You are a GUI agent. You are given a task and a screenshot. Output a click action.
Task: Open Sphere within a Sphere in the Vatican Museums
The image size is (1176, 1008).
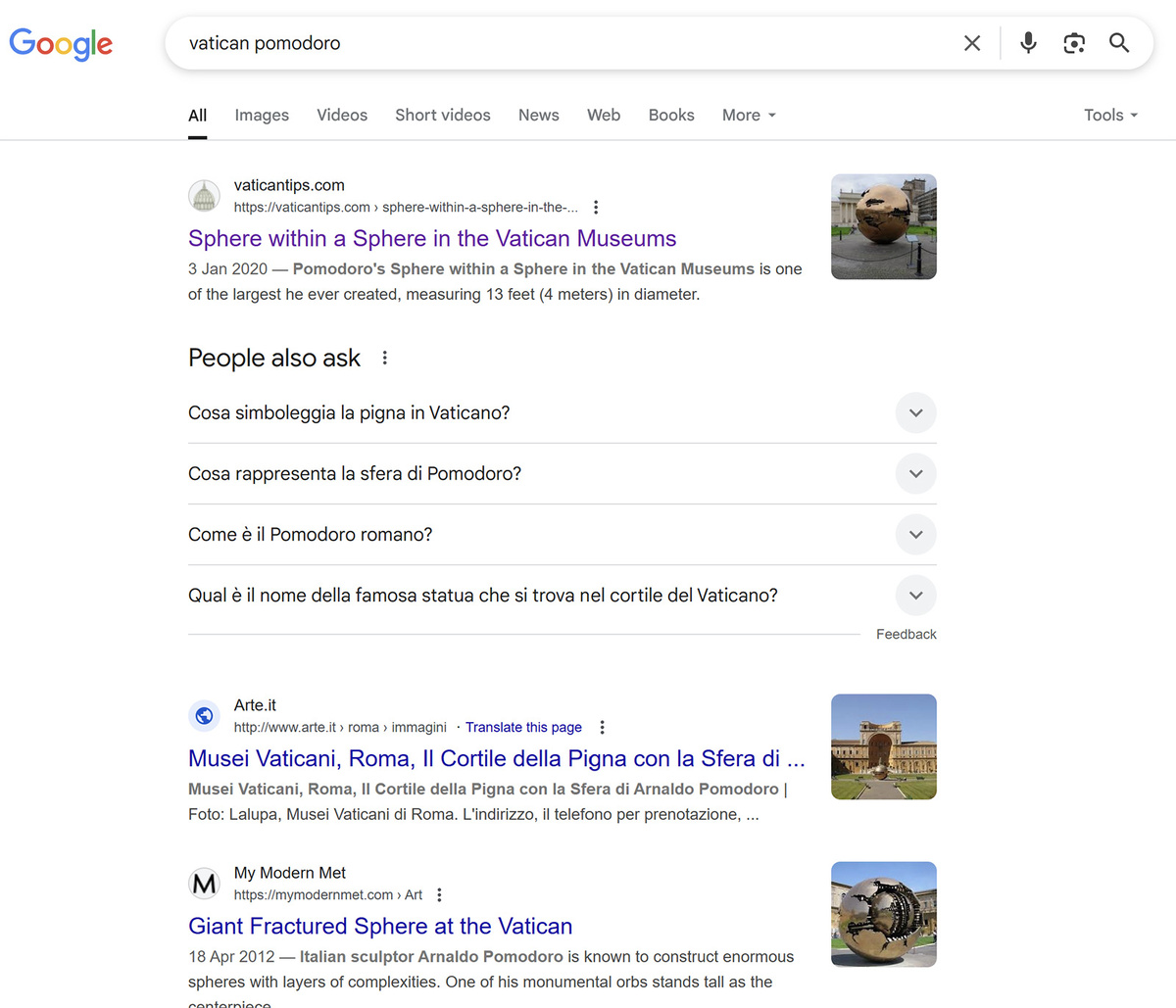[x=432, y=239]
